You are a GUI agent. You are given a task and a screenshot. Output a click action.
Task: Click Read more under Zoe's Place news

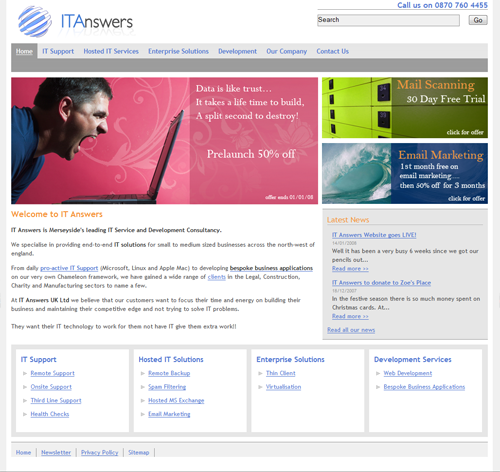tap(350, 316)
